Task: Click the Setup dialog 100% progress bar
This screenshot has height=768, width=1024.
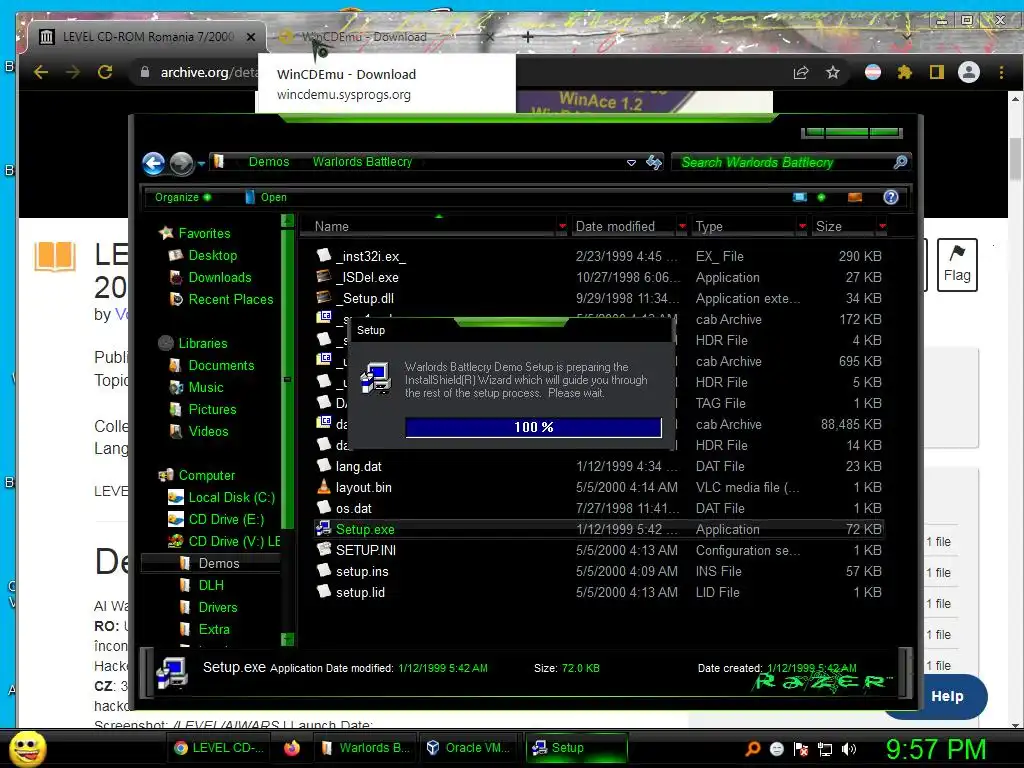Action: [x=534, y=427]
